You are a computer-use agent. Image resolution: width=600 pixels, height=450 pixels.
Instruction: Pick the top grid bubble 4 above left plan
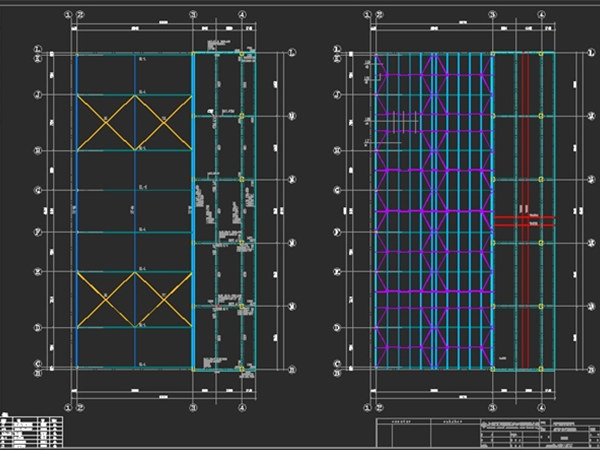tap(243, 15)
